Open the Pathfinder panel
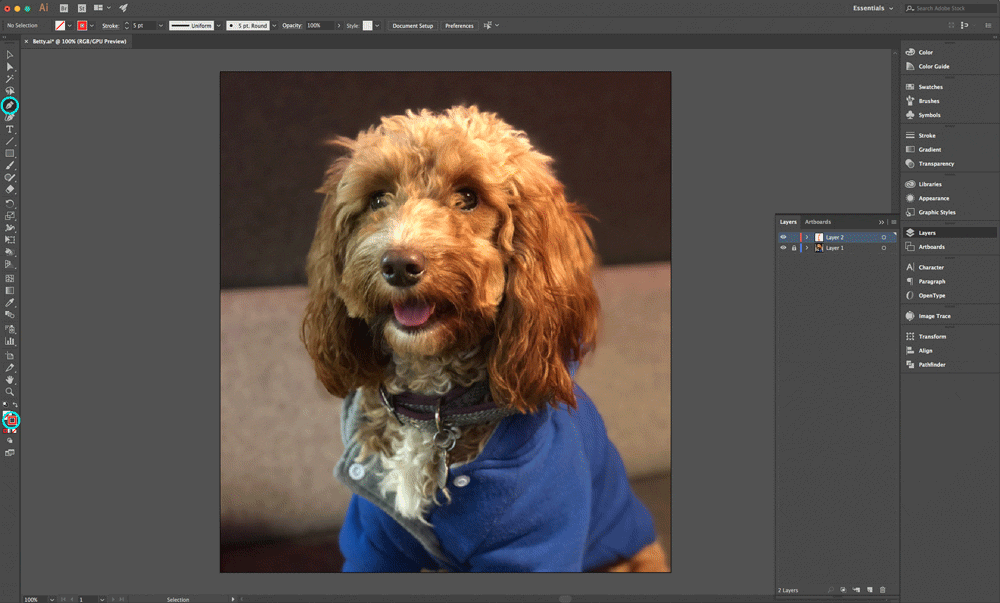The width and height of the screenshot is (1000, 603). coord(932,365)
